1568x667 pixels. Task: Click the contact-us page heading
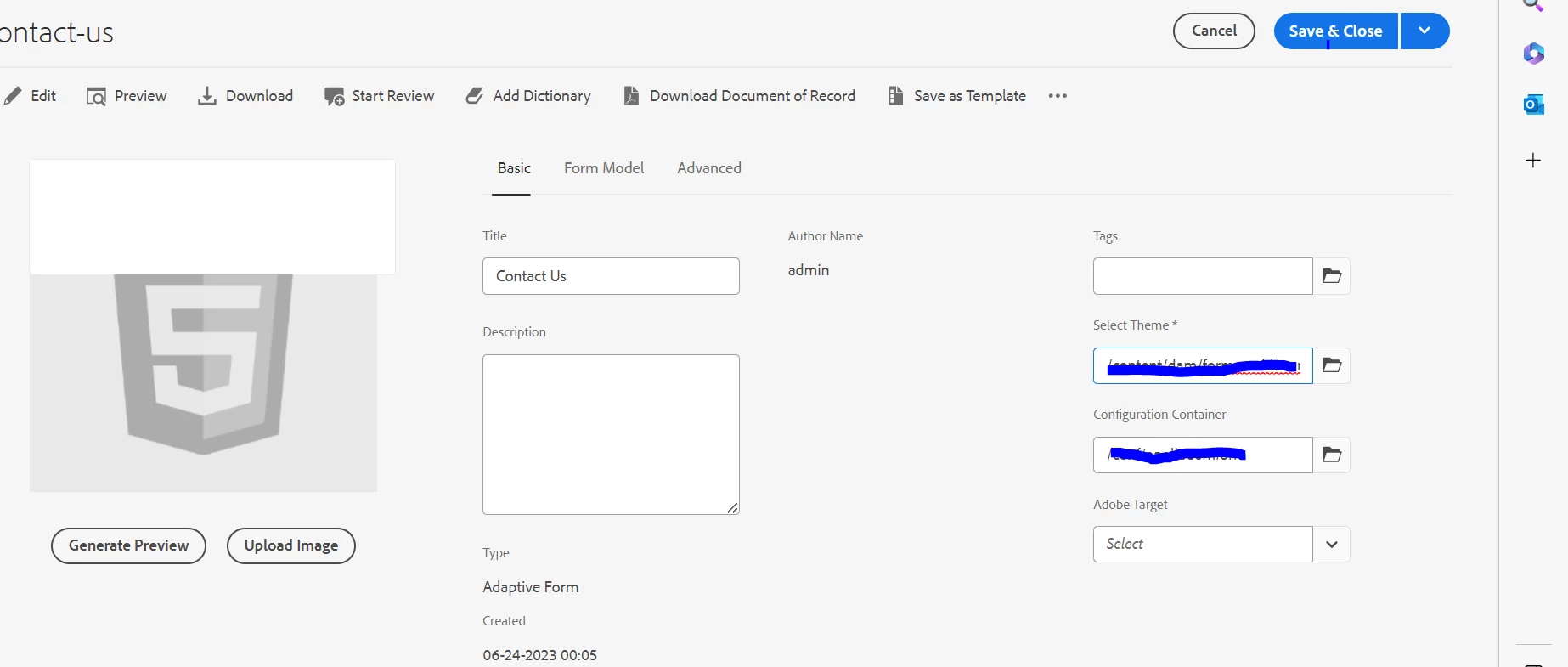click(x=56, y=32)
